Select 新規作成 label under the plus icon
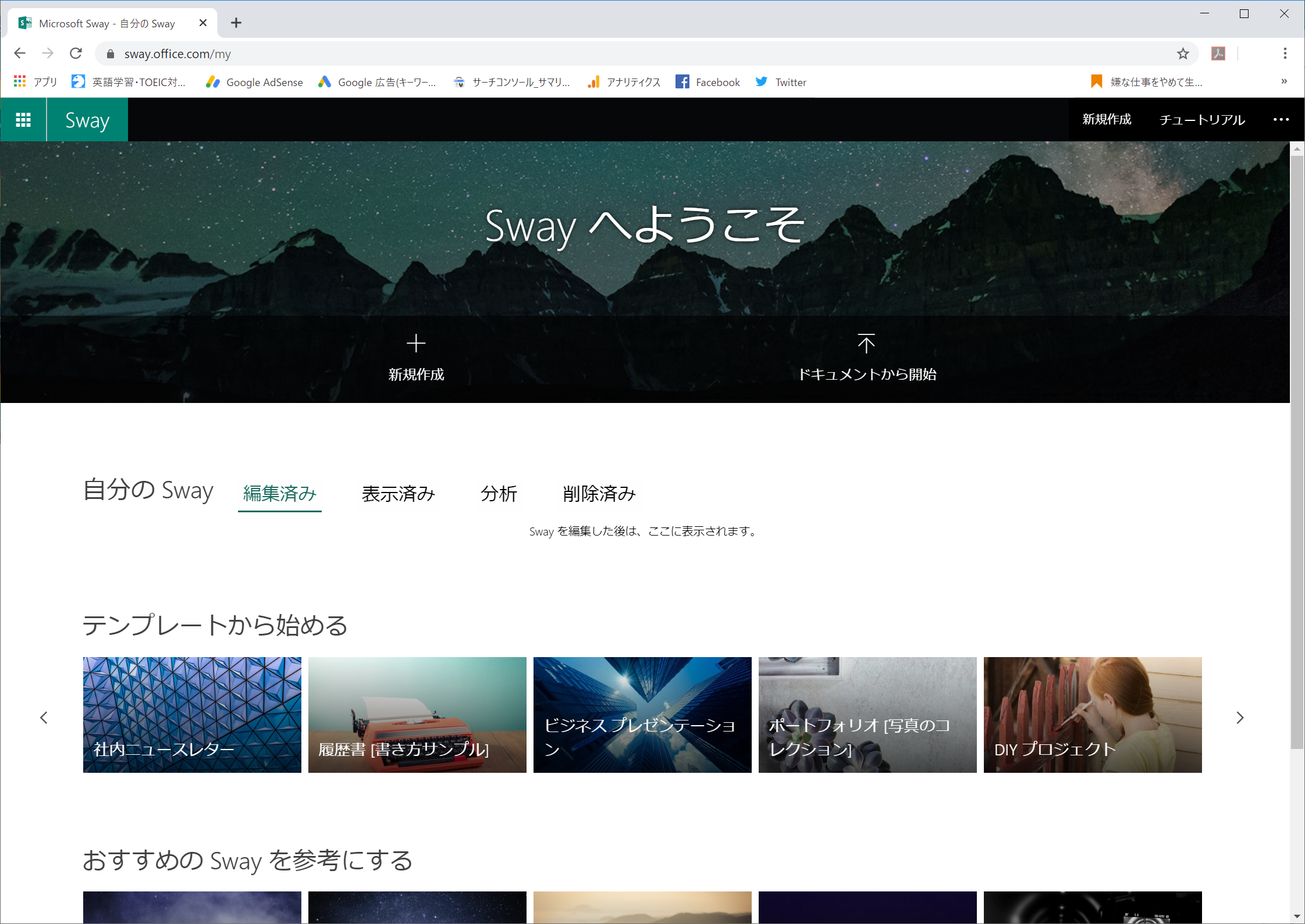The height and width of the screenshot is (924, 1305). (x=416, y=374)
